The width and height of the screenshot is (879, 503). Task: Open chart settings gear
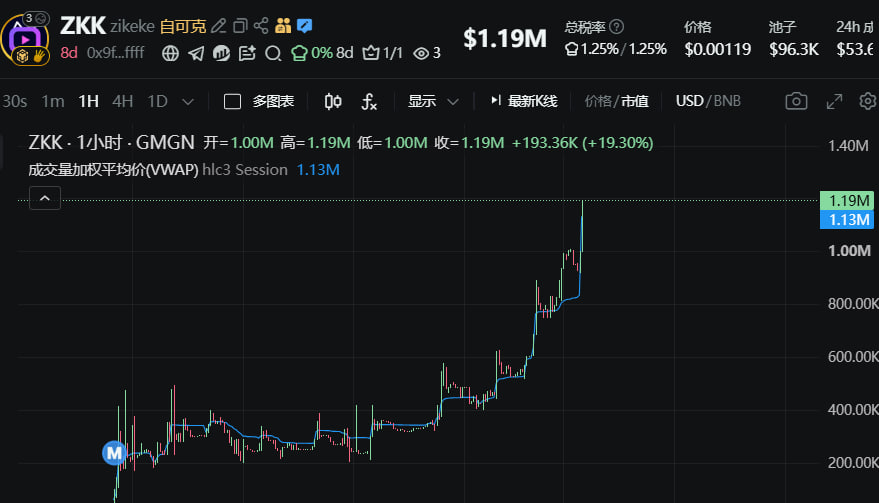(868, 101)
